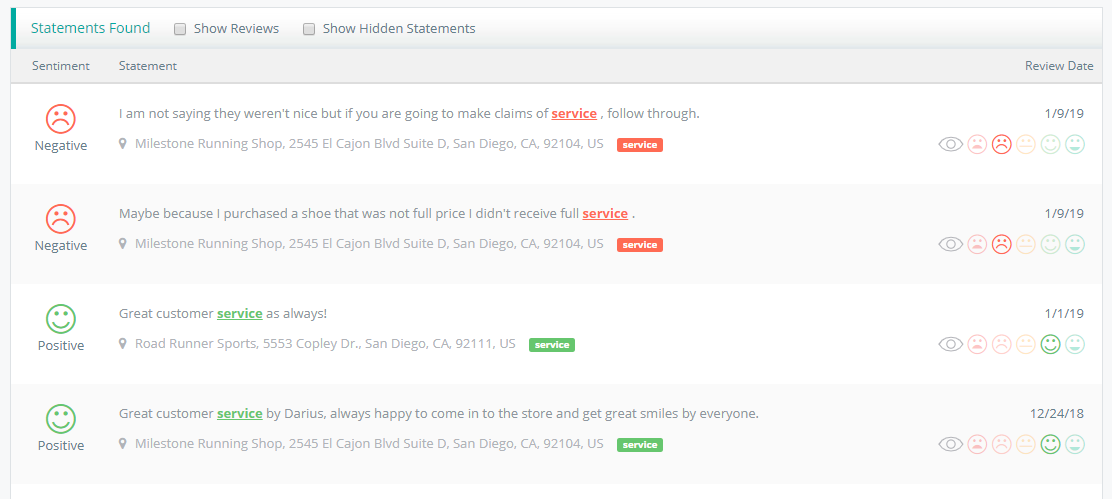
Task: Set negative face on 'as always!' row
Action: pos(1001,344)
